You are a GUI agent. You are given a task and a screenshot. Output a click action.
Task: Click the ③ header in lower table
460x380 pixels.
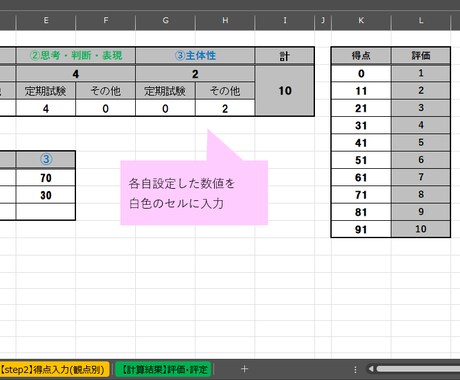coord(46,159)
